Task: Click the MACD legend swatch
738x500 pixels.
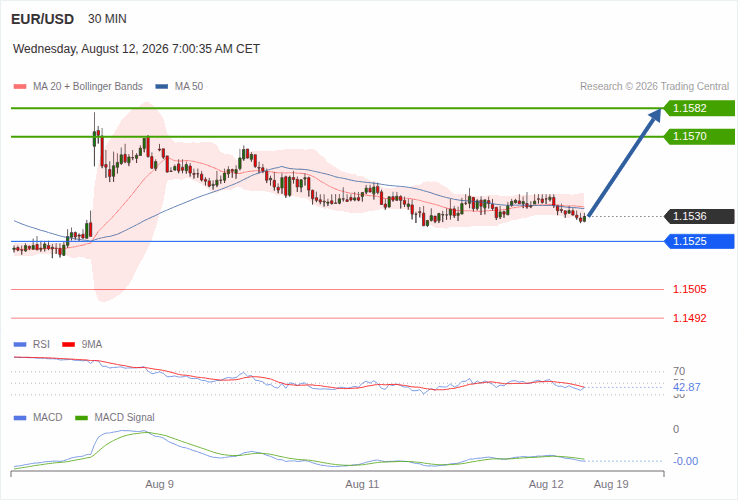Action: (20, 418)
